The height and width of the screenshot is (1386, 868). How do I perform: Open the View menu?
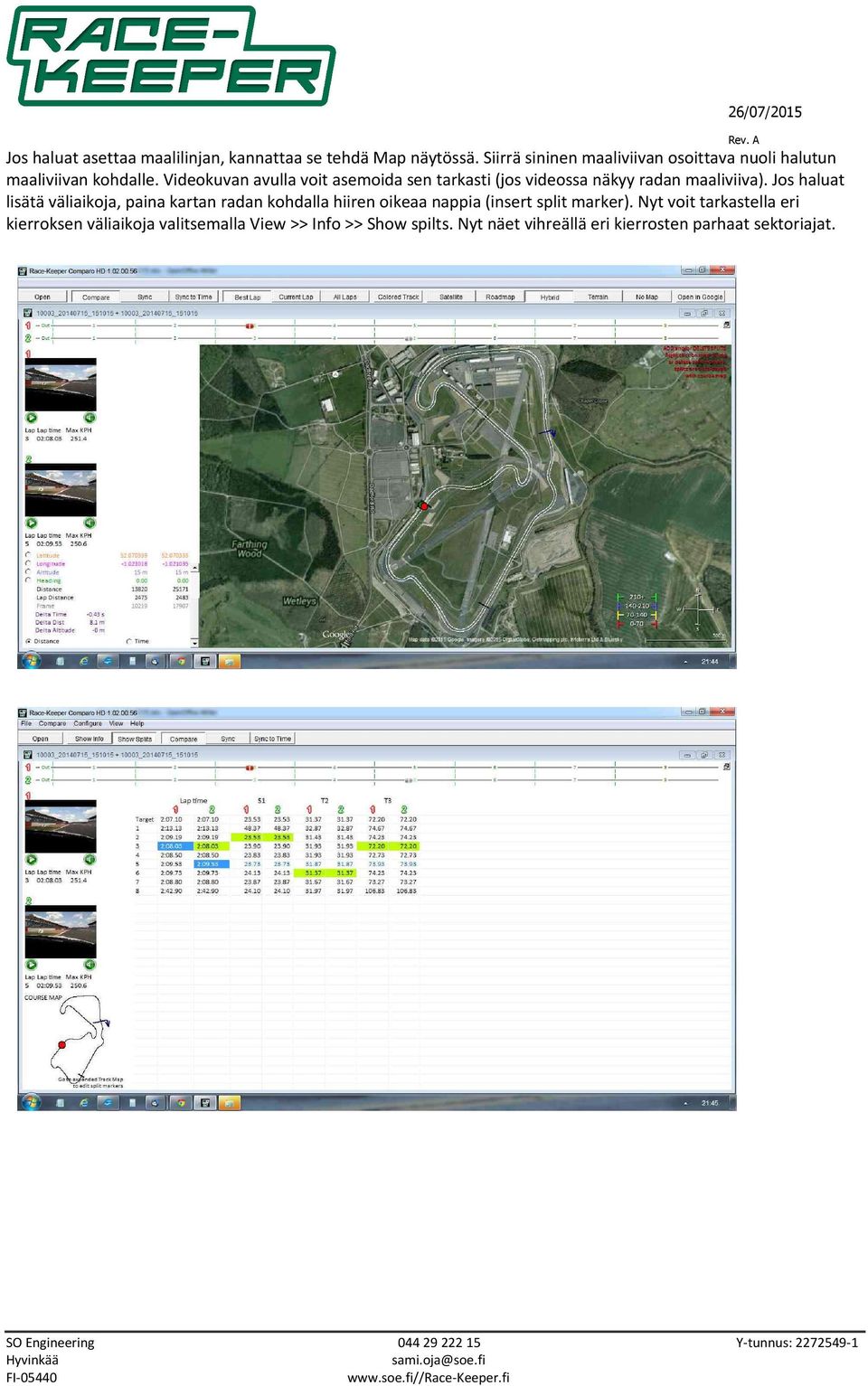[117, 723]
